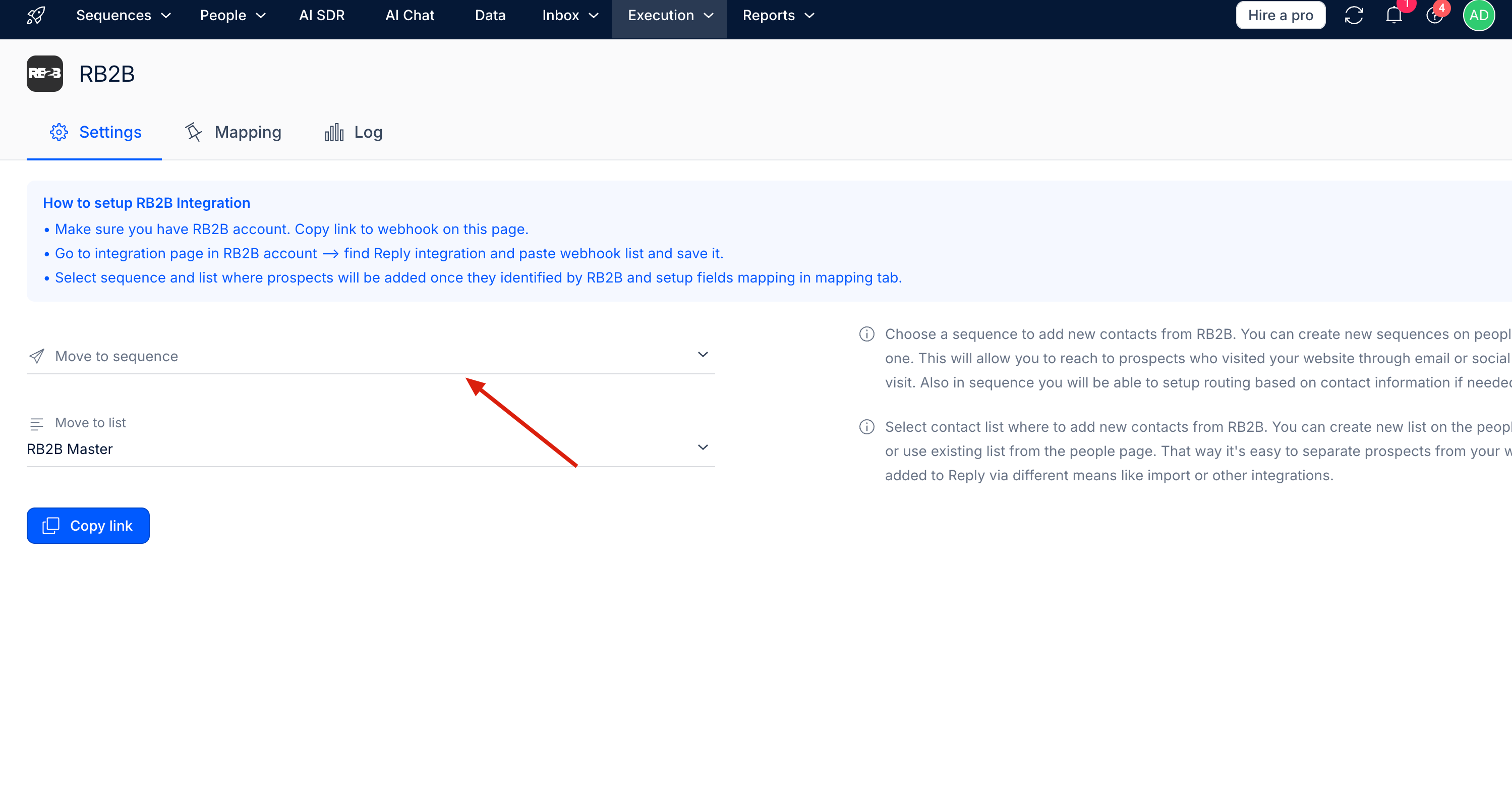Click the Log bar chart icon
Viewport: 1512px width, 789px height.
tap(334, 132)
